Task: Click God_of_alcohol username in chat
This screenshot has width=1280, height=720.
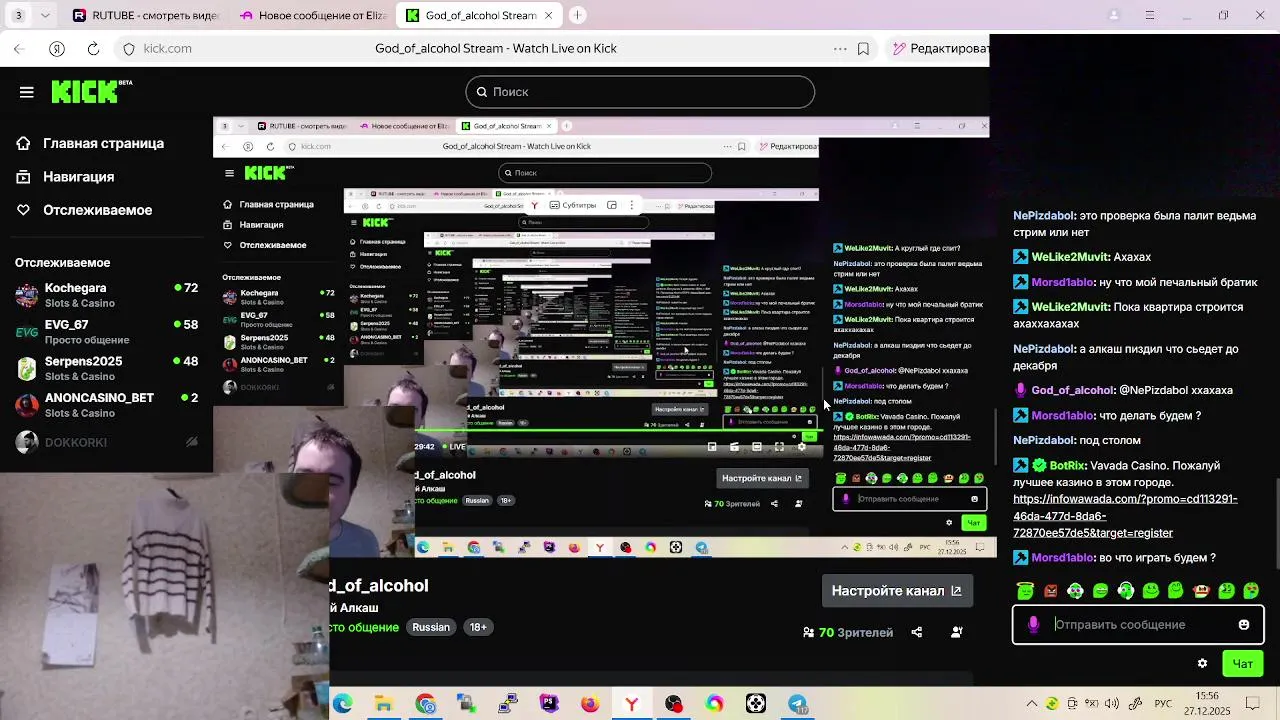Action: [1072, 390]
